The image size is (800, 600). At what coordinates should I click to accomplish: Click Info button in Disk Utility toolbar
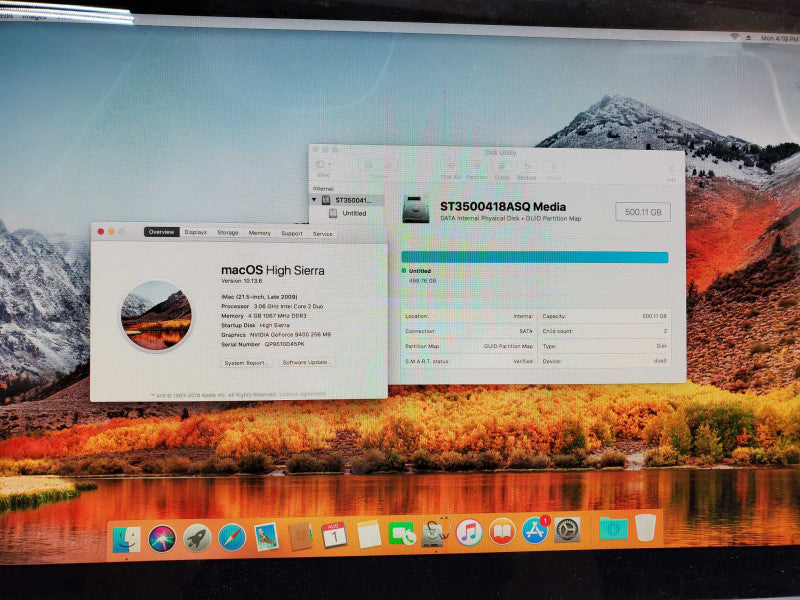pyautogui.click(x=671, y=173)
